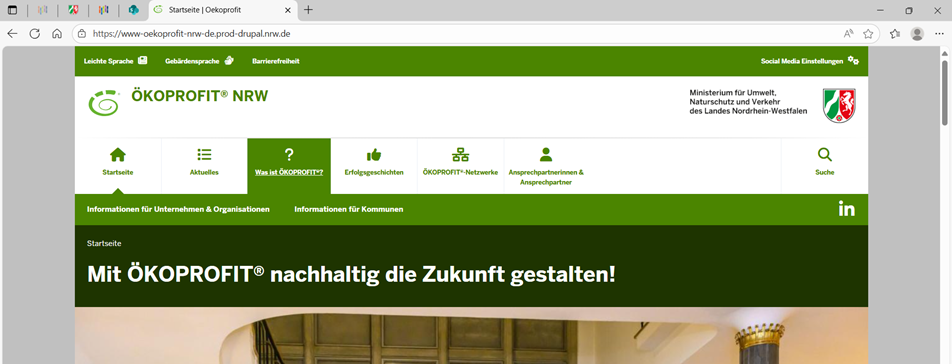Viewport: 952px width, 364px height.
Task: View site information lock icon
Action: pos(82,34)
